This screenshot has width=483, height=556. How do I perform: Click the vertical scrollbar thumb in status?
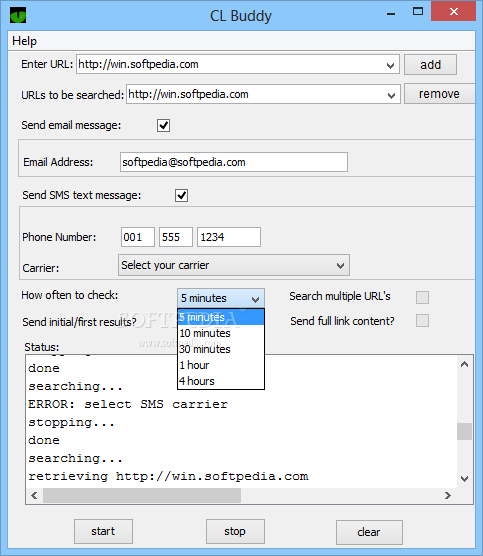pos(464,432)
